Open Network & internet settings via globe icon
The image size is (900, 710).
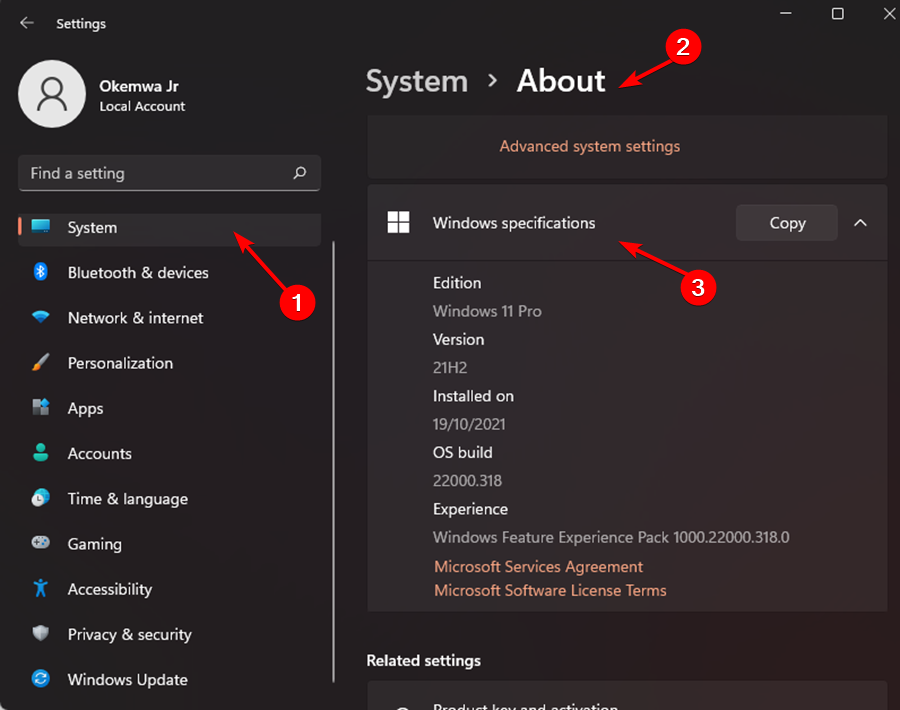tap(41, 317)
